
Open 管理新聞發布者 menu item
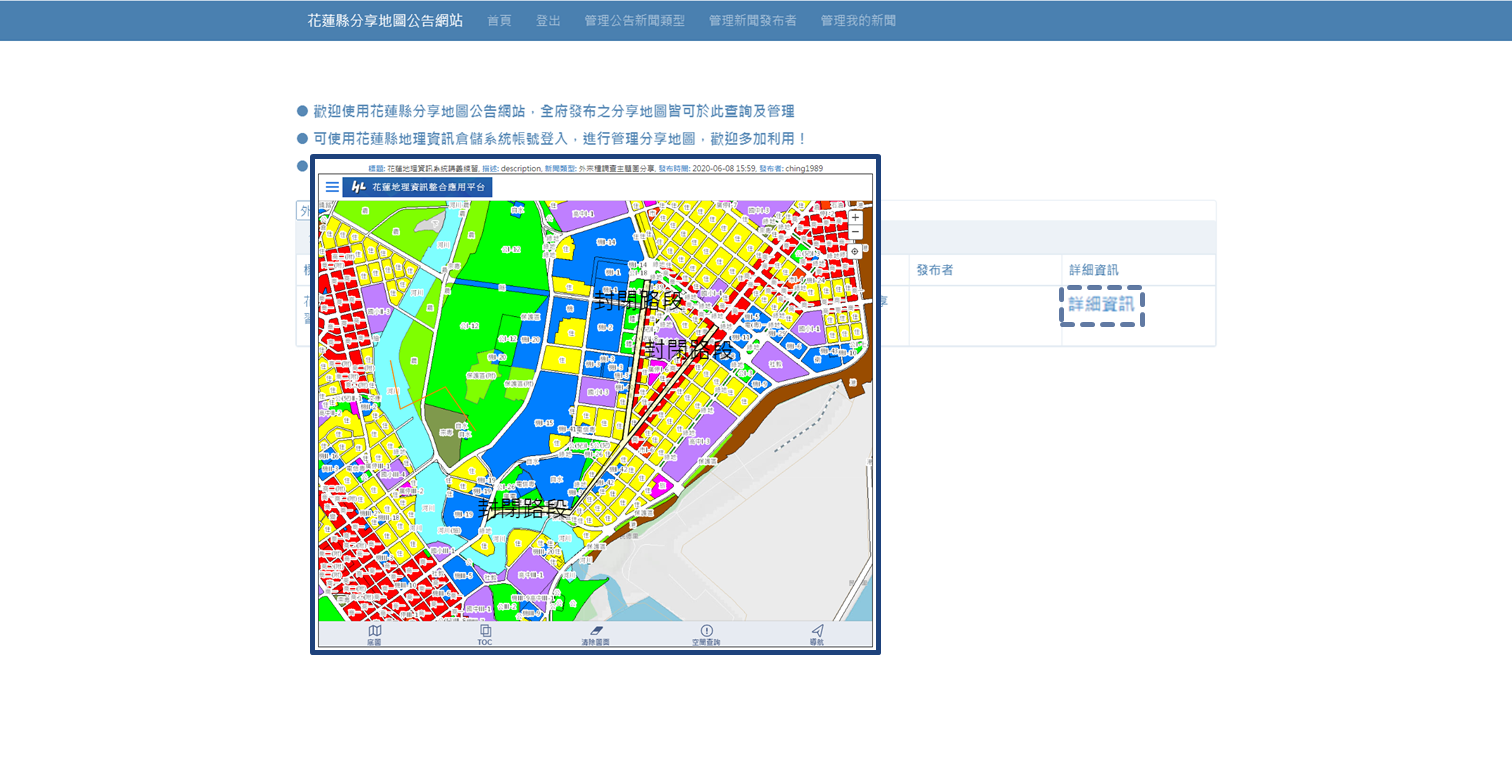click(752, 21)
